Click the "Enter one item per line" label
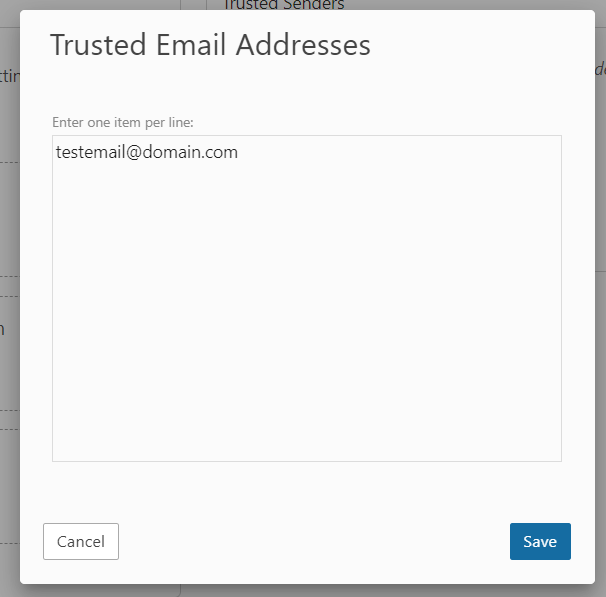Screen dimensions: 606x597 coord(122,122)
